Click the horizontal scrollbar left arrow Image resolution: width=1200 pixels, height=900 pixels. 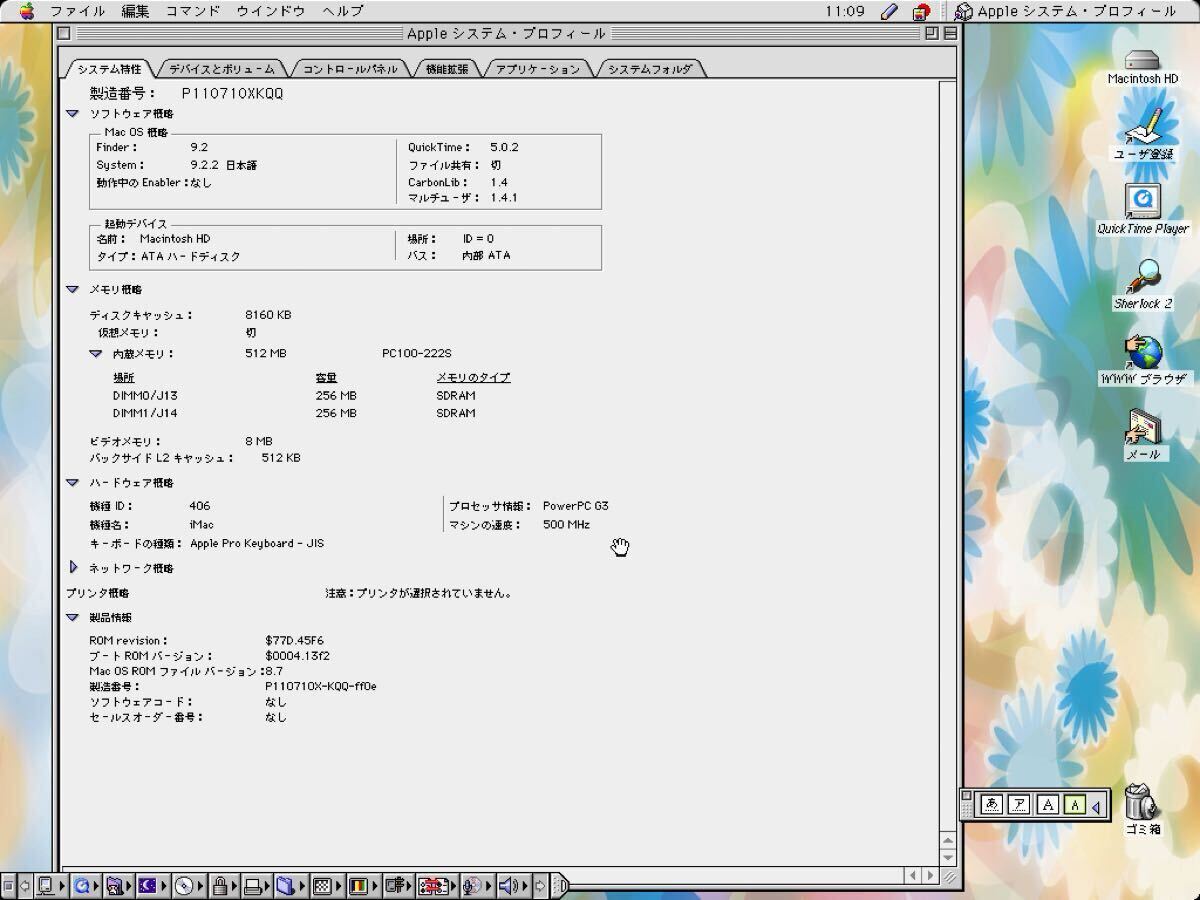(914, 876)
